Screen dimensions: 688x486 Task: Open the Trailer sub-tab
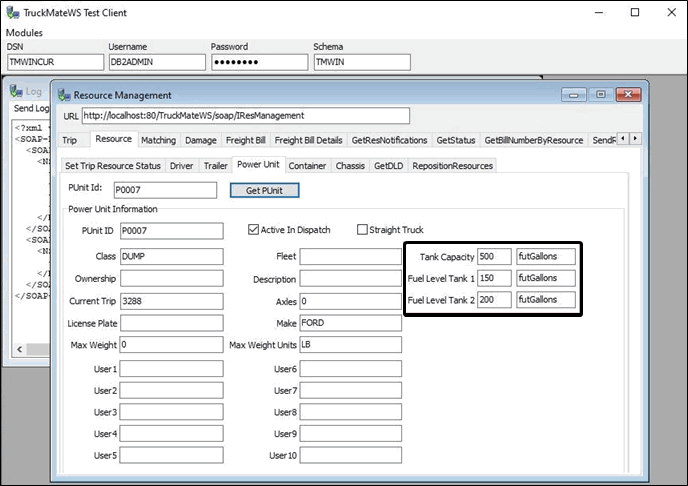[x=215, y=165]
